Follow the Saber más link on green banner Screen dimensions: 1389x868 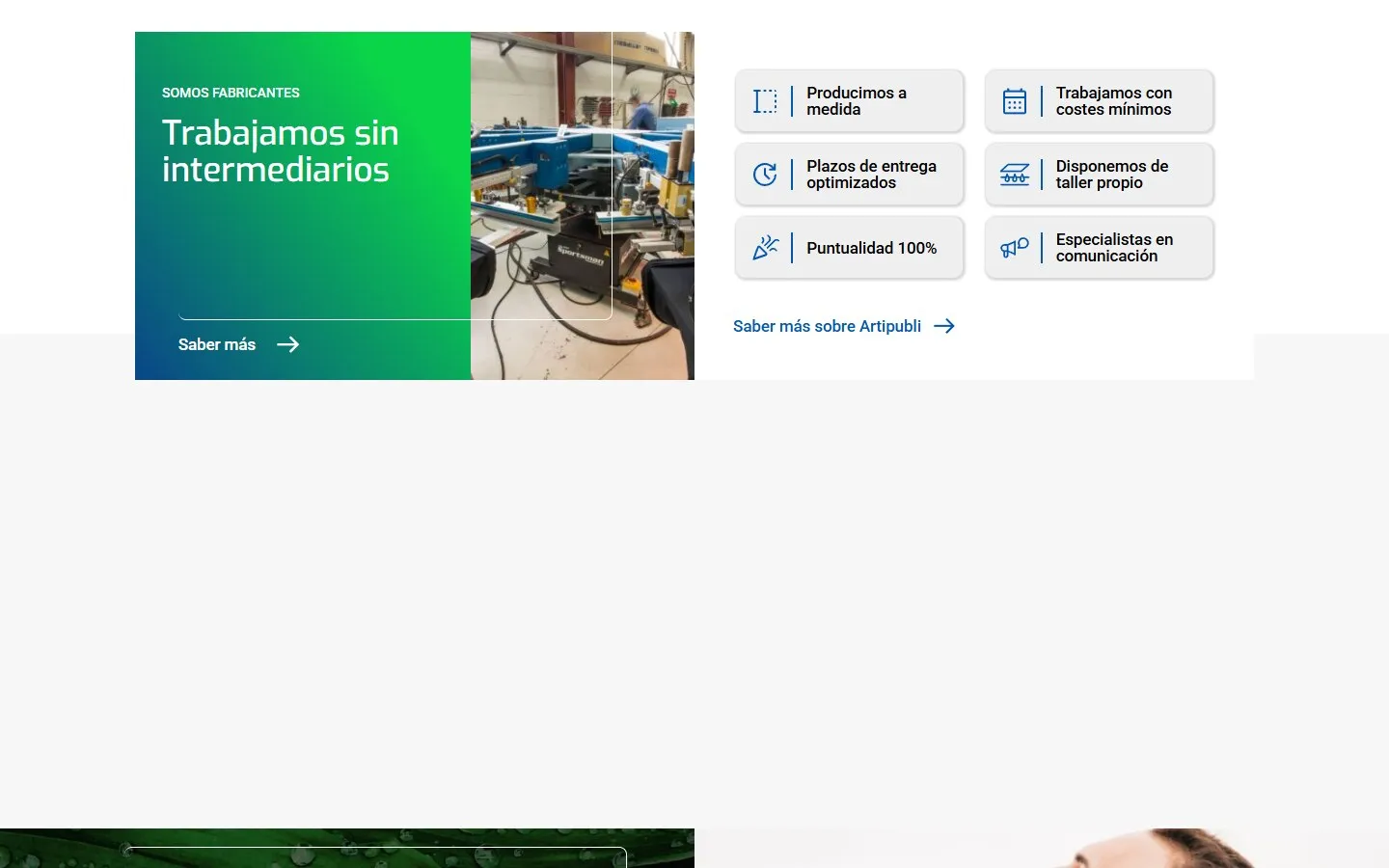[238, 344]
